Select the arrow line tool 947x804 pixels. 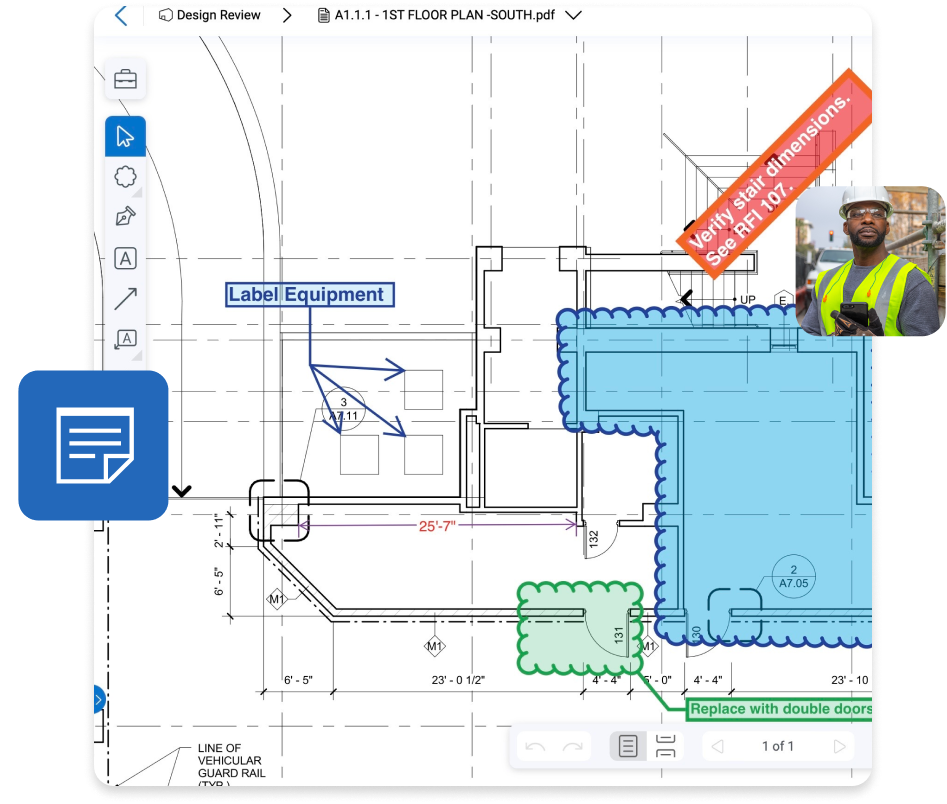[126, 298]
